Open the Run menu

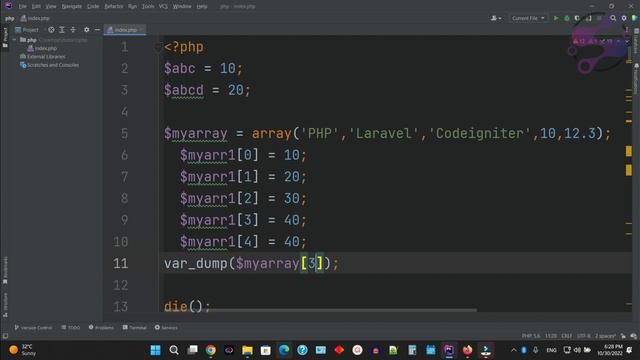[132, 7]
